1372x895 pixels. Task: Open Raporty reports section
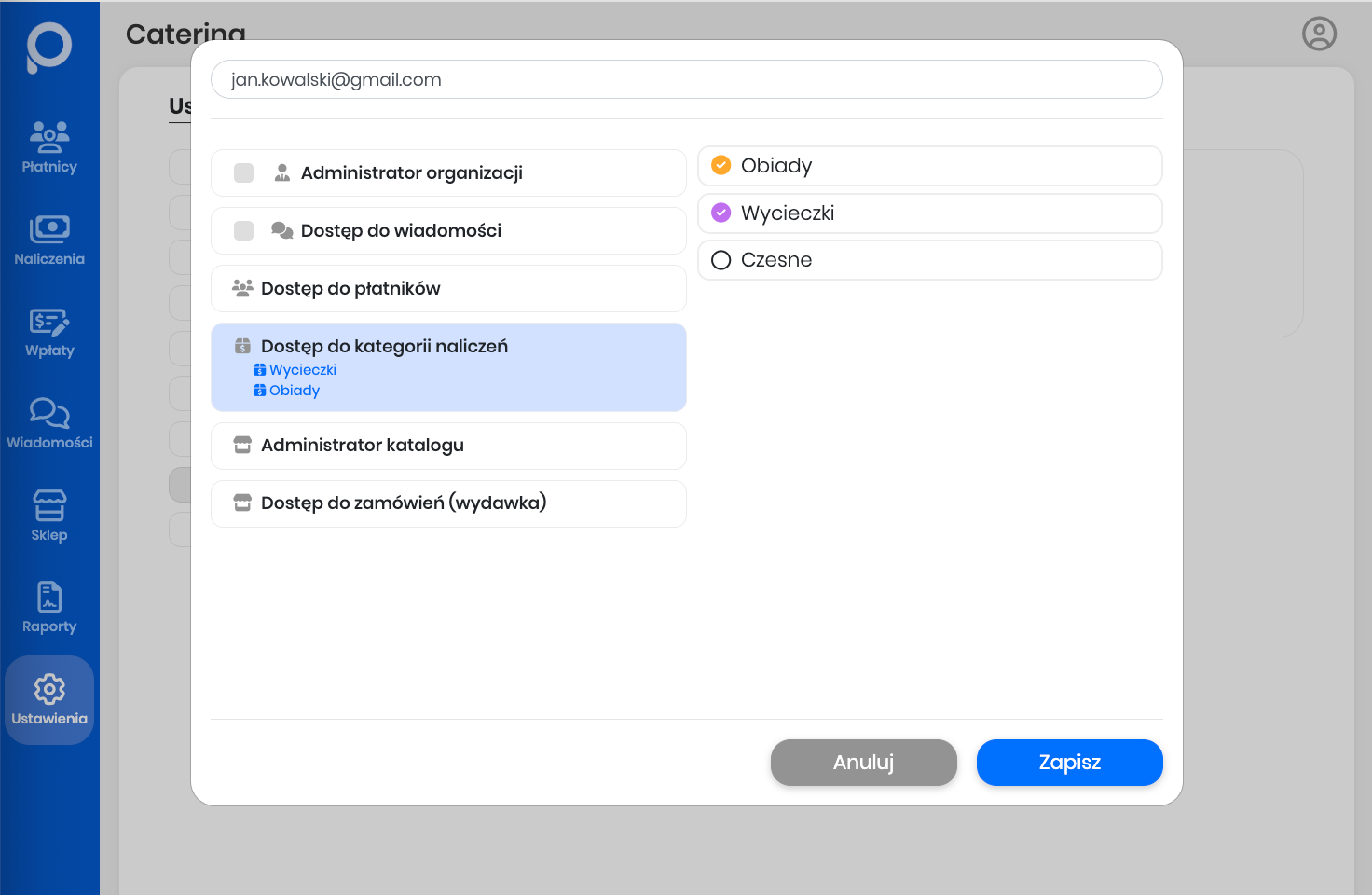(x=49, y=607)
